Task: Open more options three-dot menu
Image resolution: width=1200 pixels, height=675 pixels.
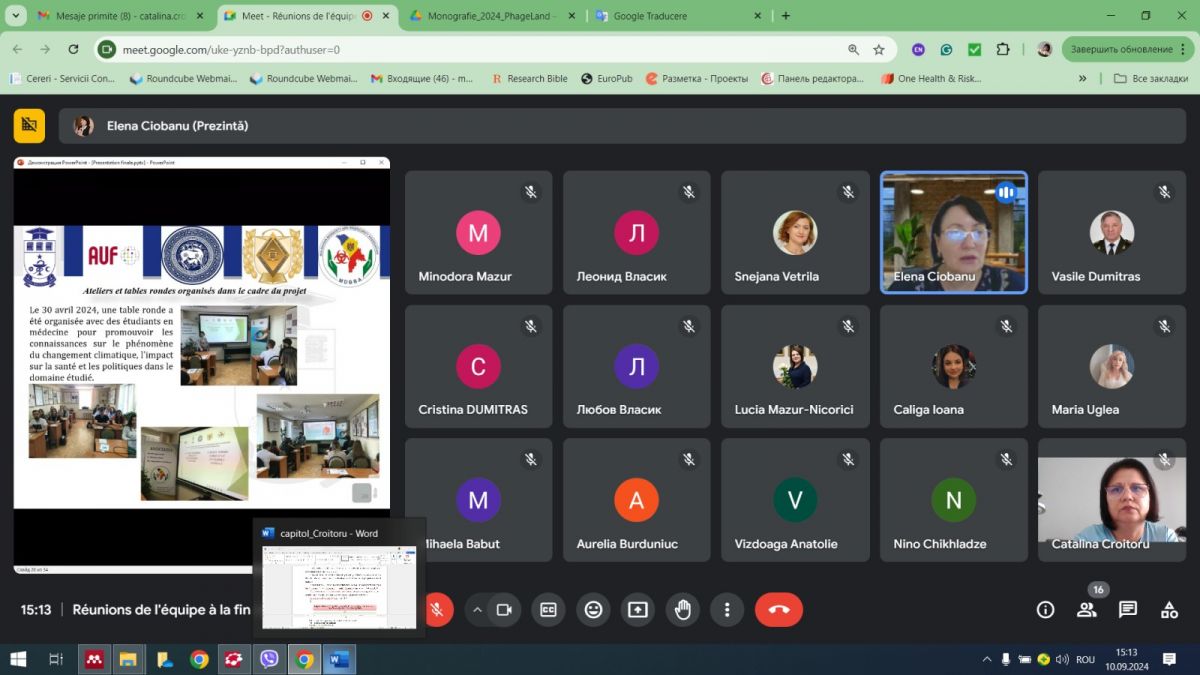Action: click(727, 609)
